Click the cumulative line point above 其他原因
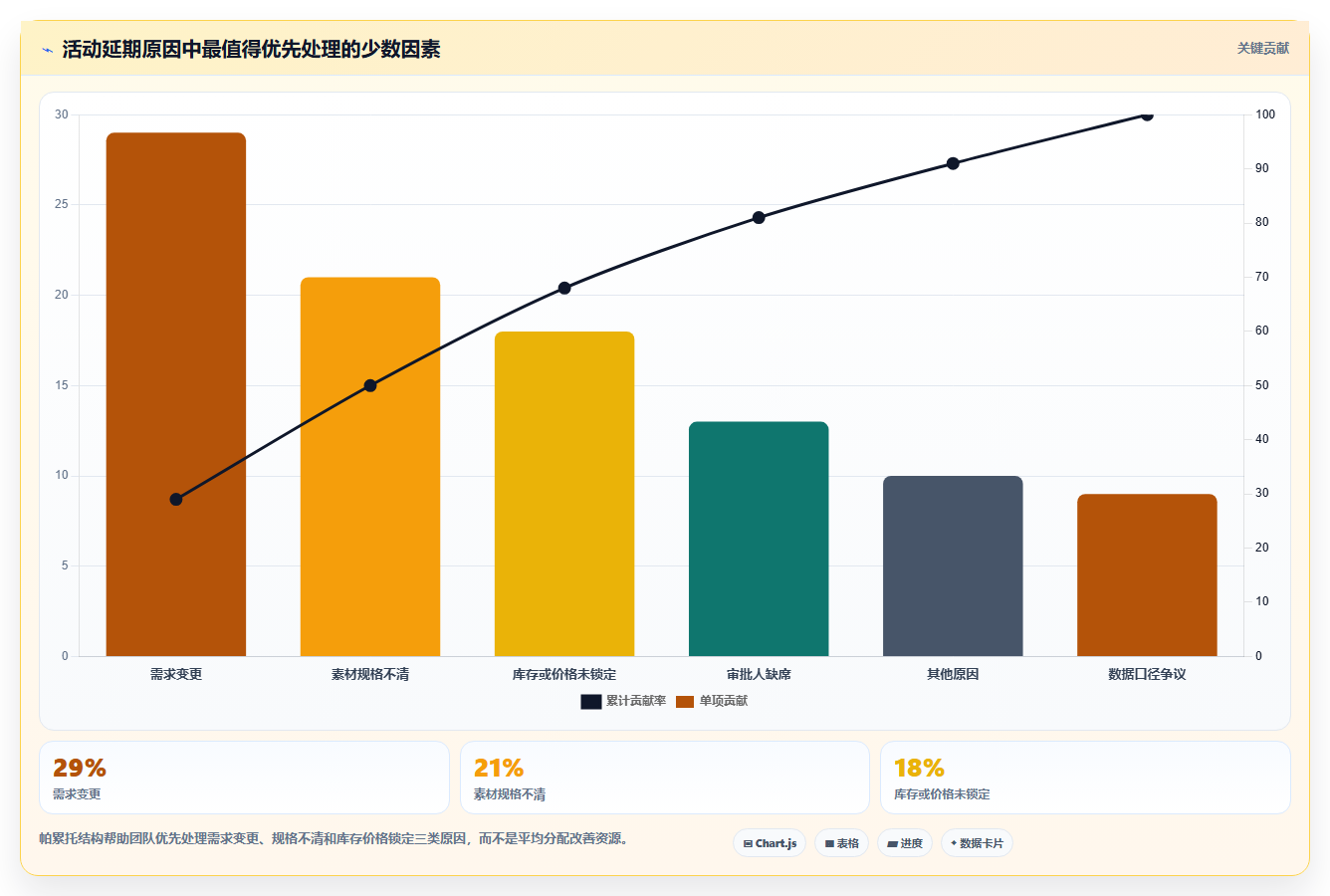The image size is (1330, 896). pos(953,163)
